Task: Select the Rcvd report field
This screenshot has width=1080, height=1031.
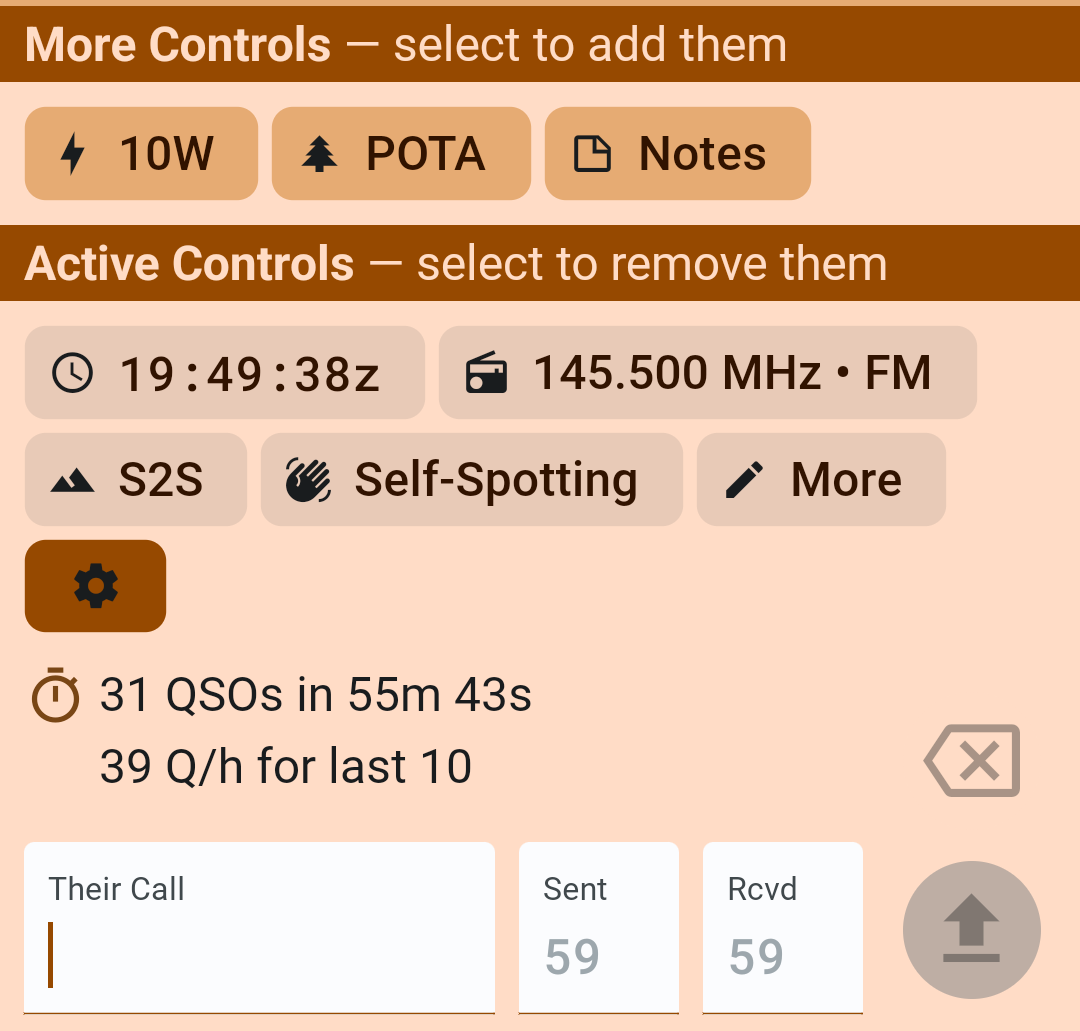Action: 782,928
